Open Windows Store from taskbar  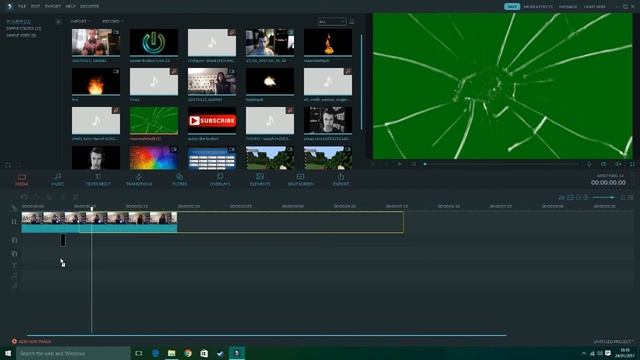(x=204, y=353)
